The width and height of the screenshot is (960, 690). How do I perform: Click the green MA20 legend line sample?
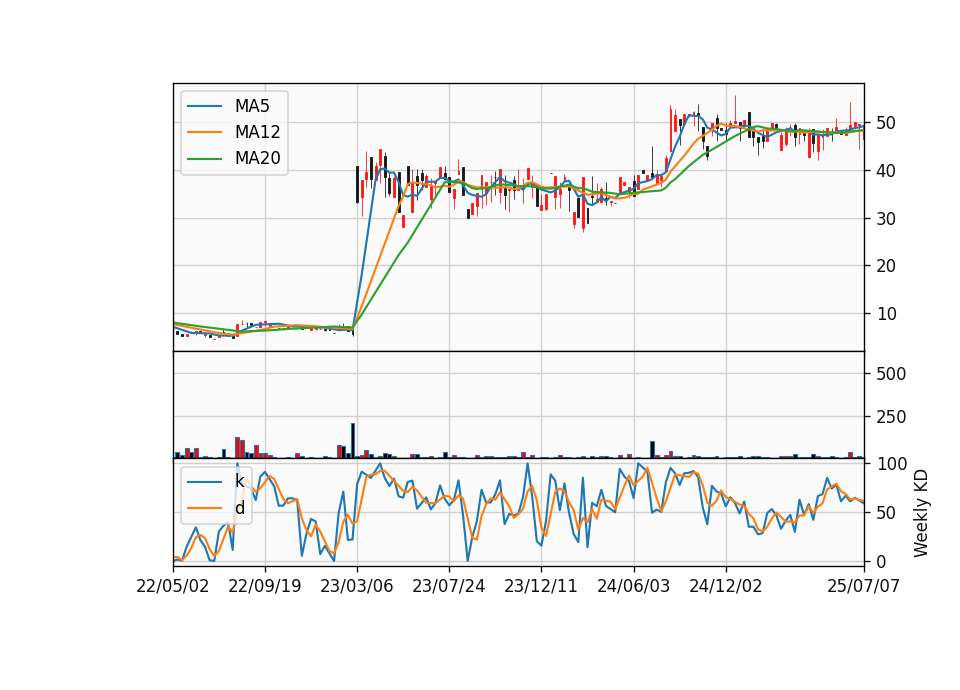204,159
